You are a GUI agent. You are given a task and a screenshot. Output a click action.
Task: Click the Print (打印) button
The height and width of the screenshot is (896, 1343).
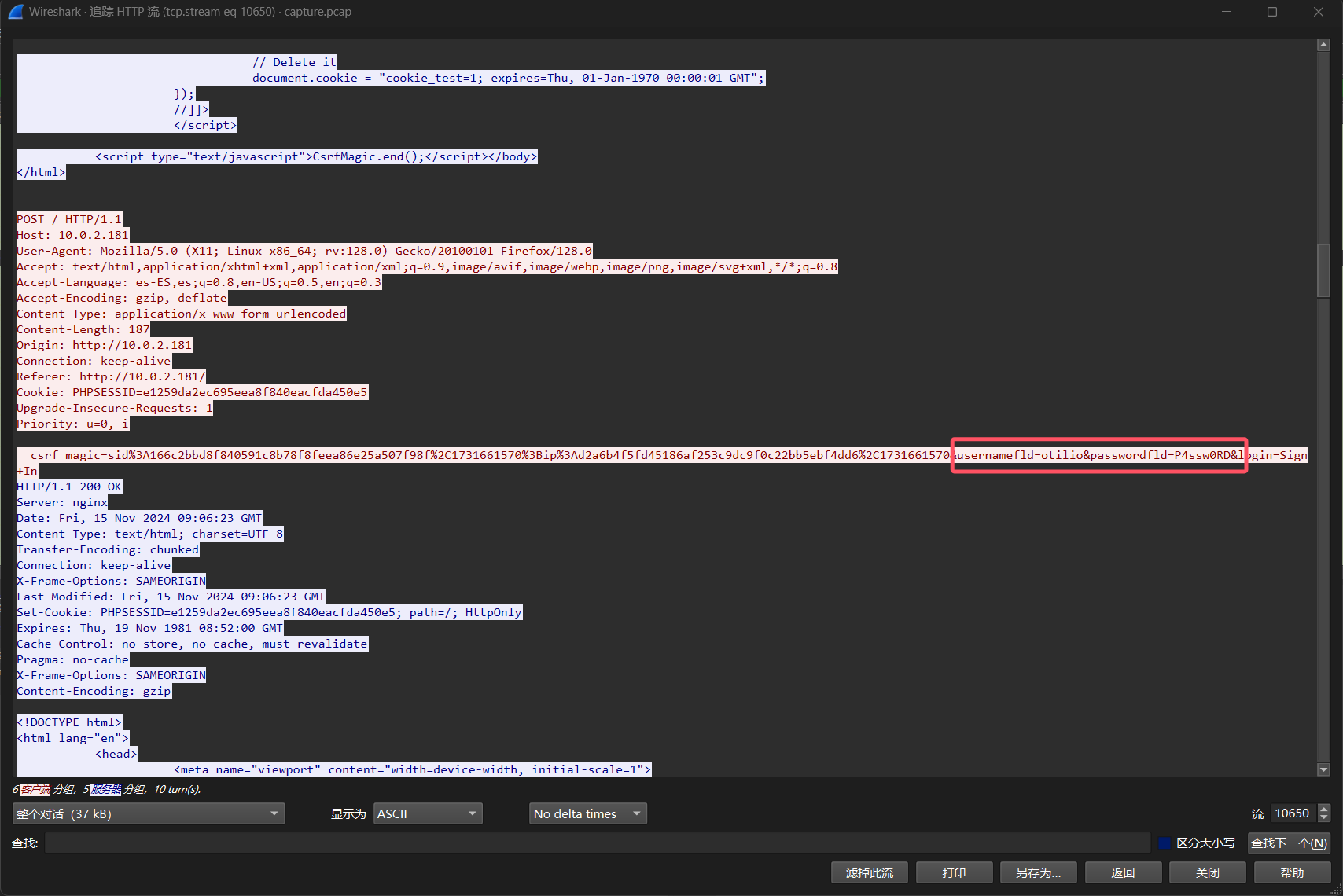(x=954, y=873)
